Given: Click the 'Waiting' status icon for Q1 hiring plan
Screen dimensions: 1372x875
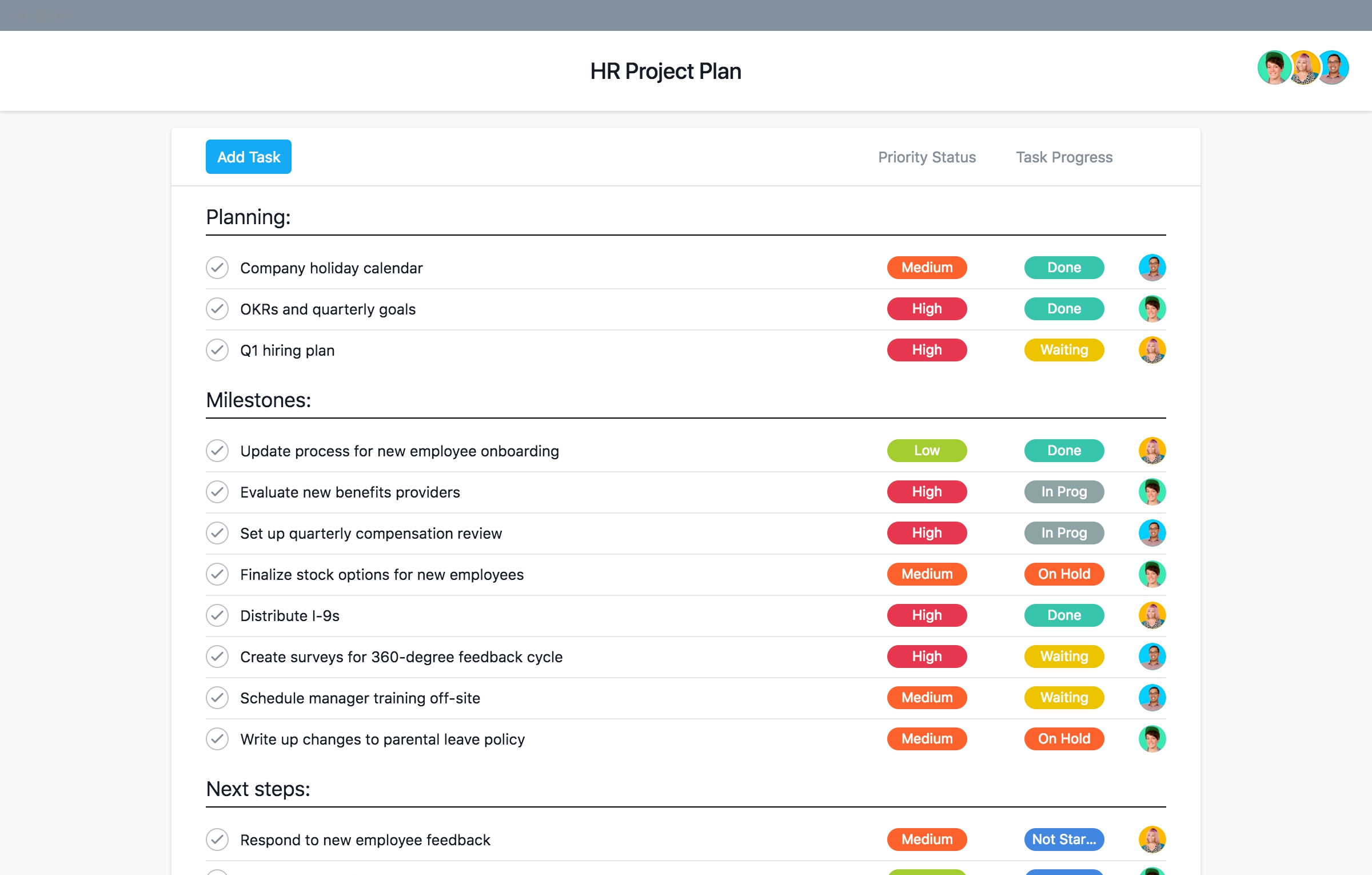Looking at the screenshot, I should point(1064,349).
